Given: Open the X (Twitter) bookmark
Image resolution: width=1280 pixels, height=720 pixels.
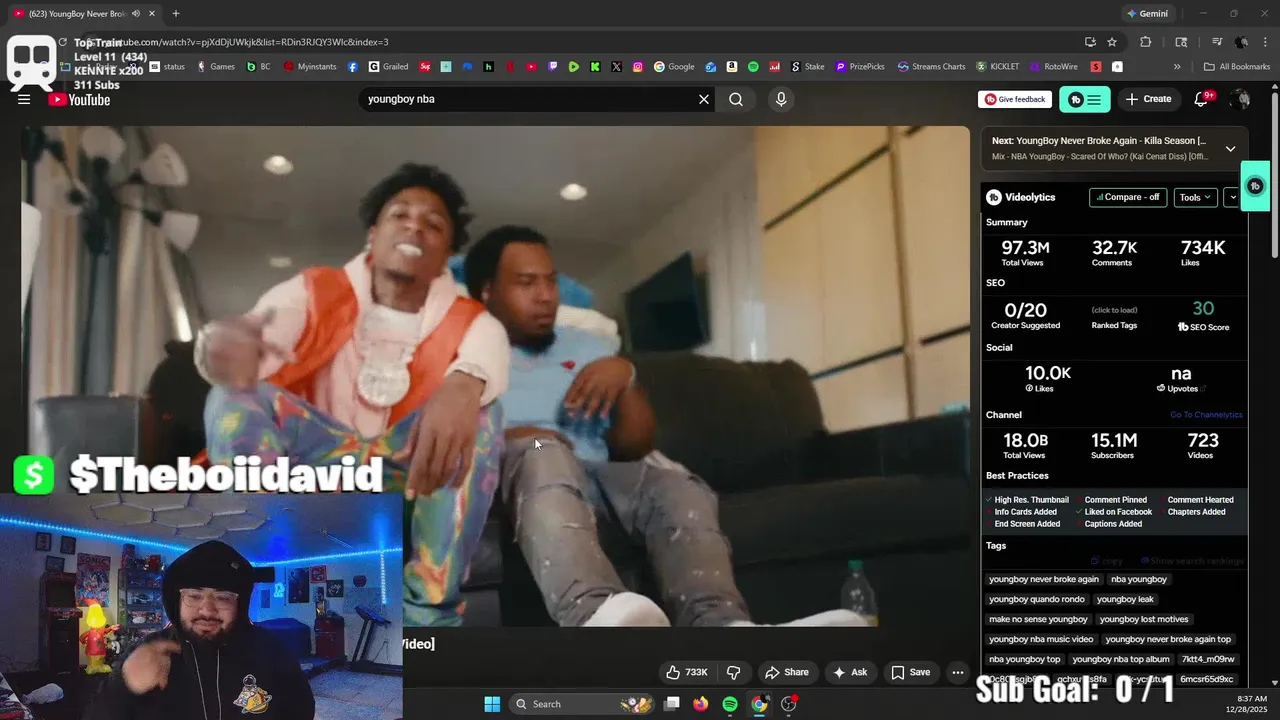Looking at the screenshot, I should pos(616,67).
